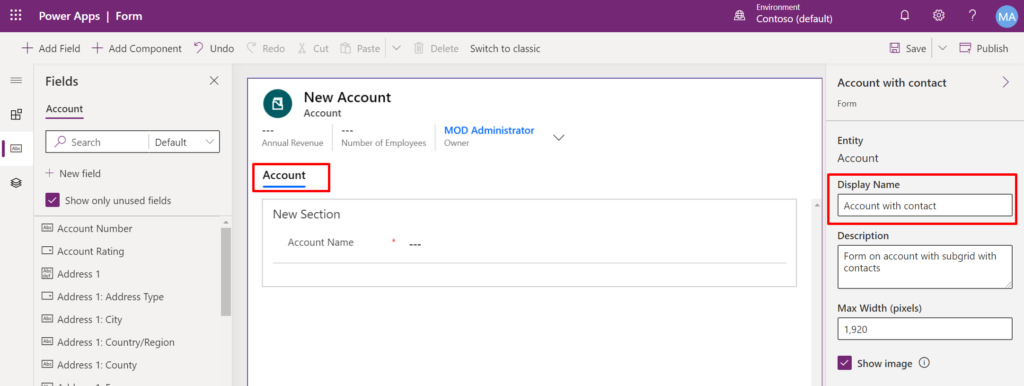
Task: Select the Address 1: County field
Action: point(89,365)
